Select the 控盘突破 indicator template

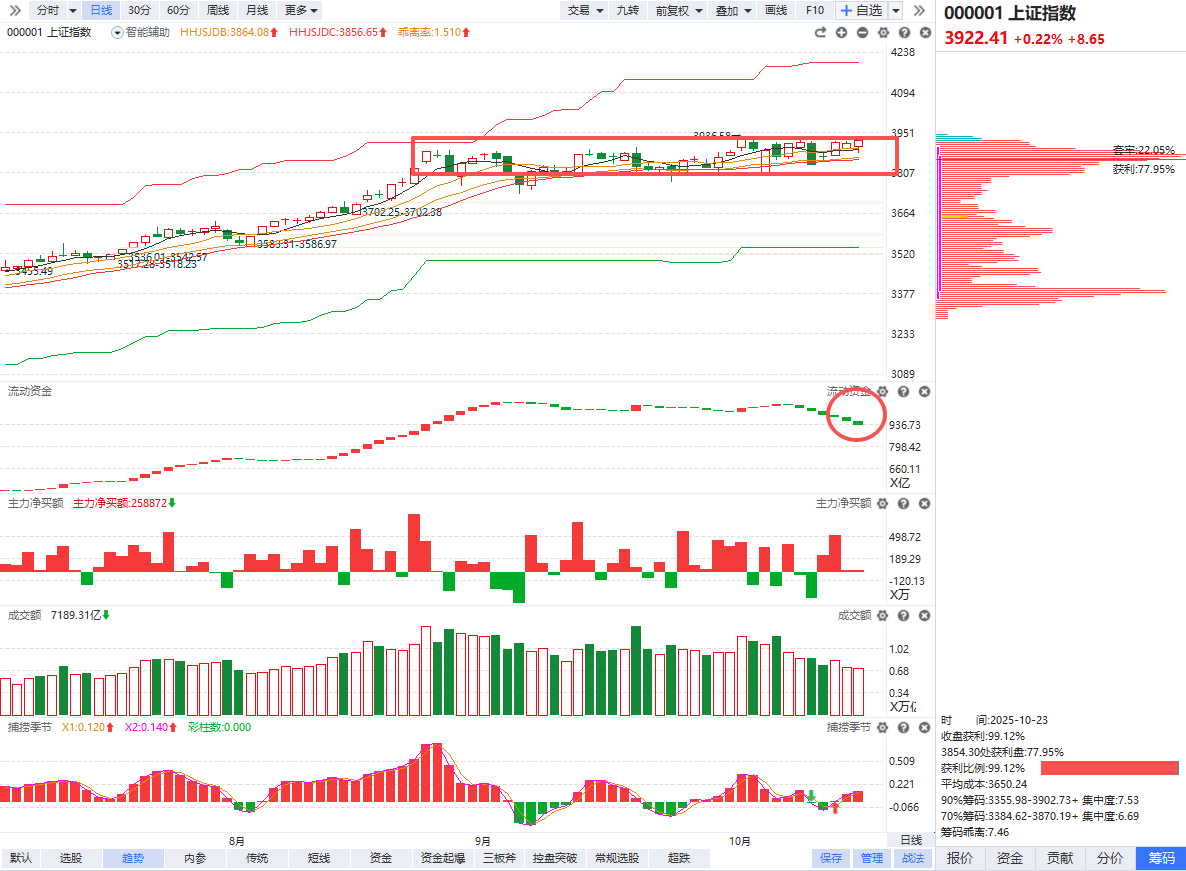click(x=554, y=858)
